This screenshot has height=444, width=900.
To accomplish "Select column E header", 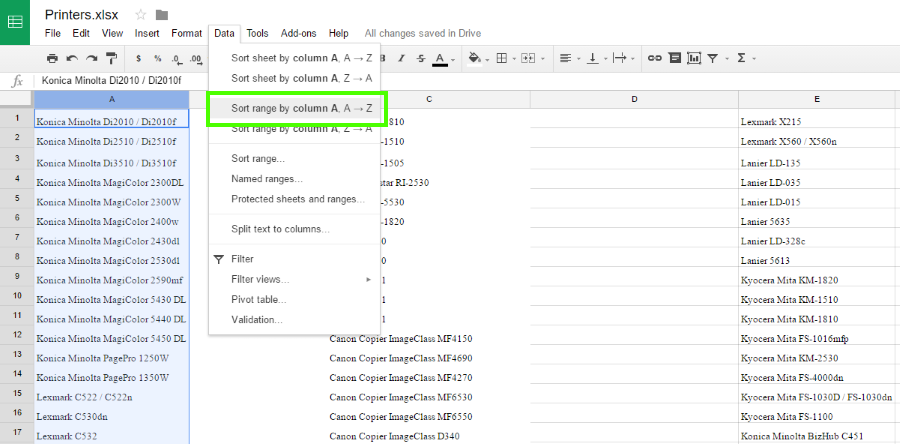I will 816,99.
